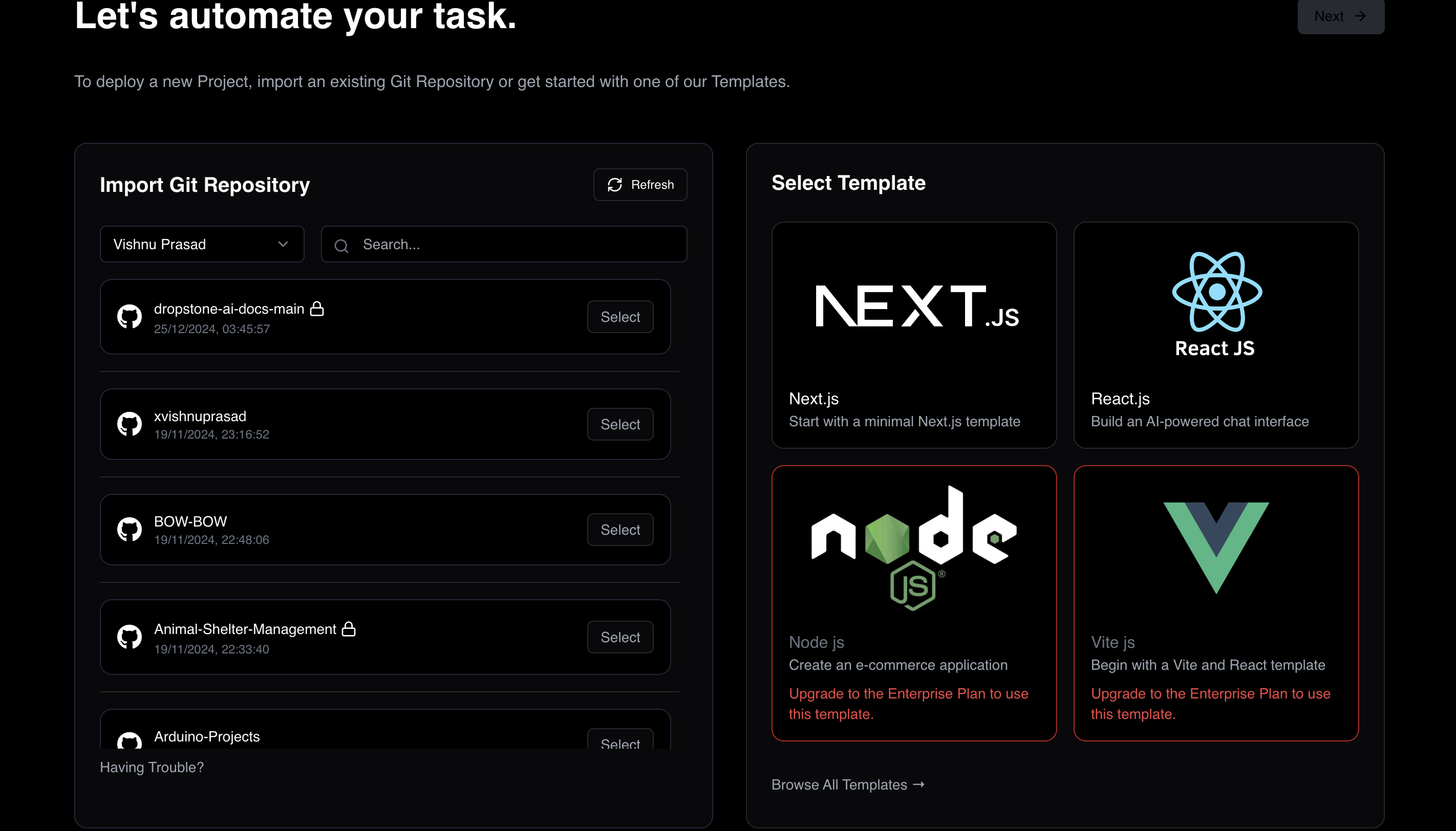Select the BOW-BOW repository
The image size is (1456, 831).
tap(620, 530)
